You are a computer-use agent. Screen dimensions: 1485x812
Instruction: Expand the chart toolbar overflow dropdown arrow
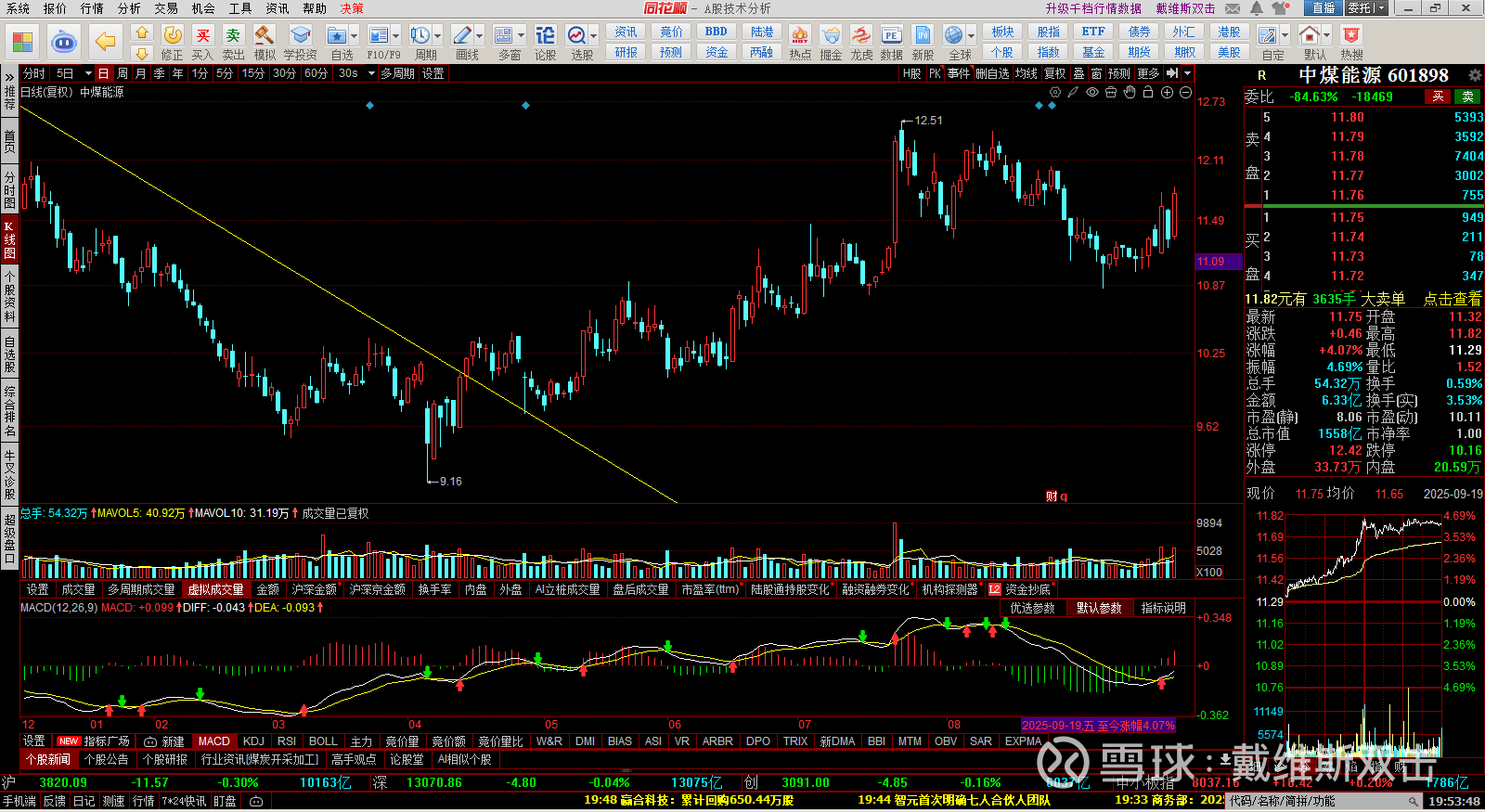tap(1188, 73)
